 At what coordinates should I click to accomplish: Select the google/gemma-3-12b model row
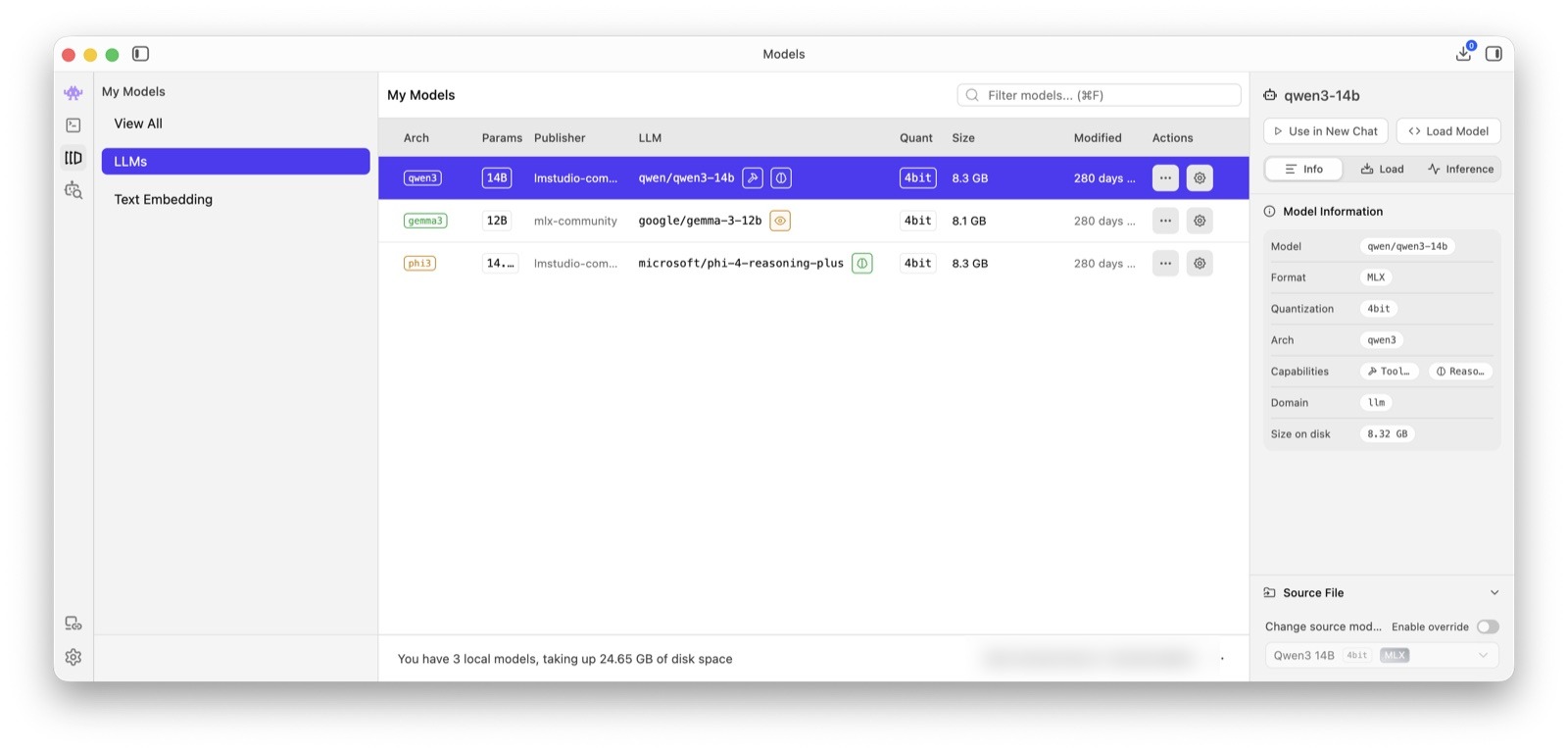(x=813, y=221)
